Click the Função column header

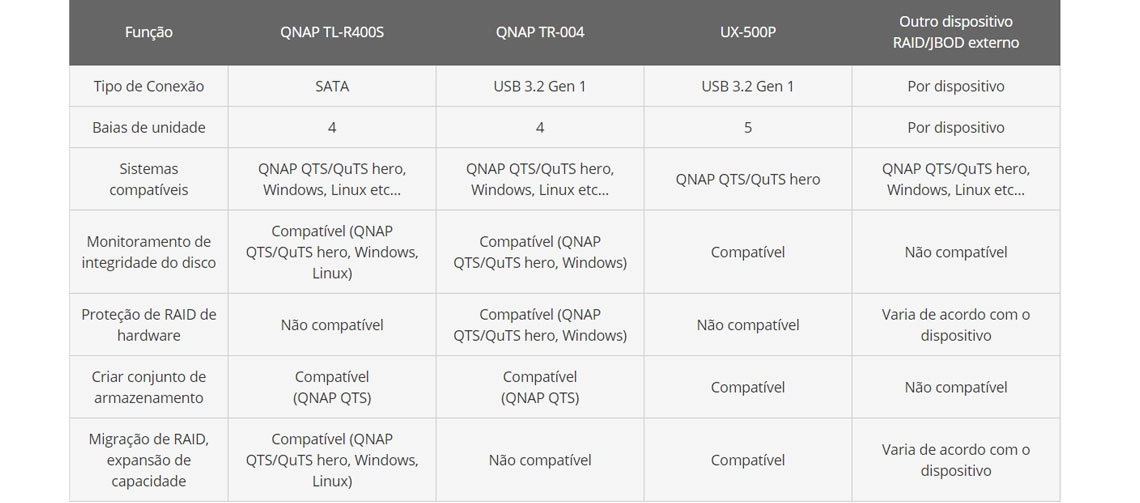click(x=148, y=32)
